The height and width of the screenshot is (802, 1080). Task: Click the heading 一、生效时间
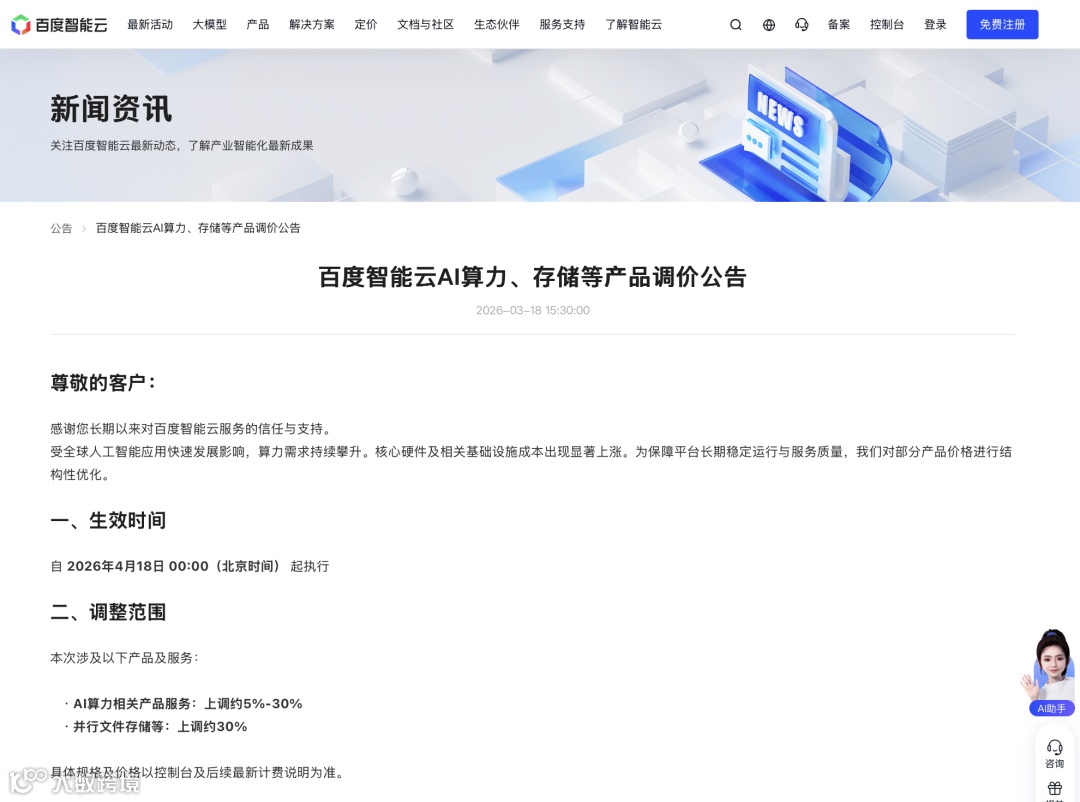click(x=108, y=521)
